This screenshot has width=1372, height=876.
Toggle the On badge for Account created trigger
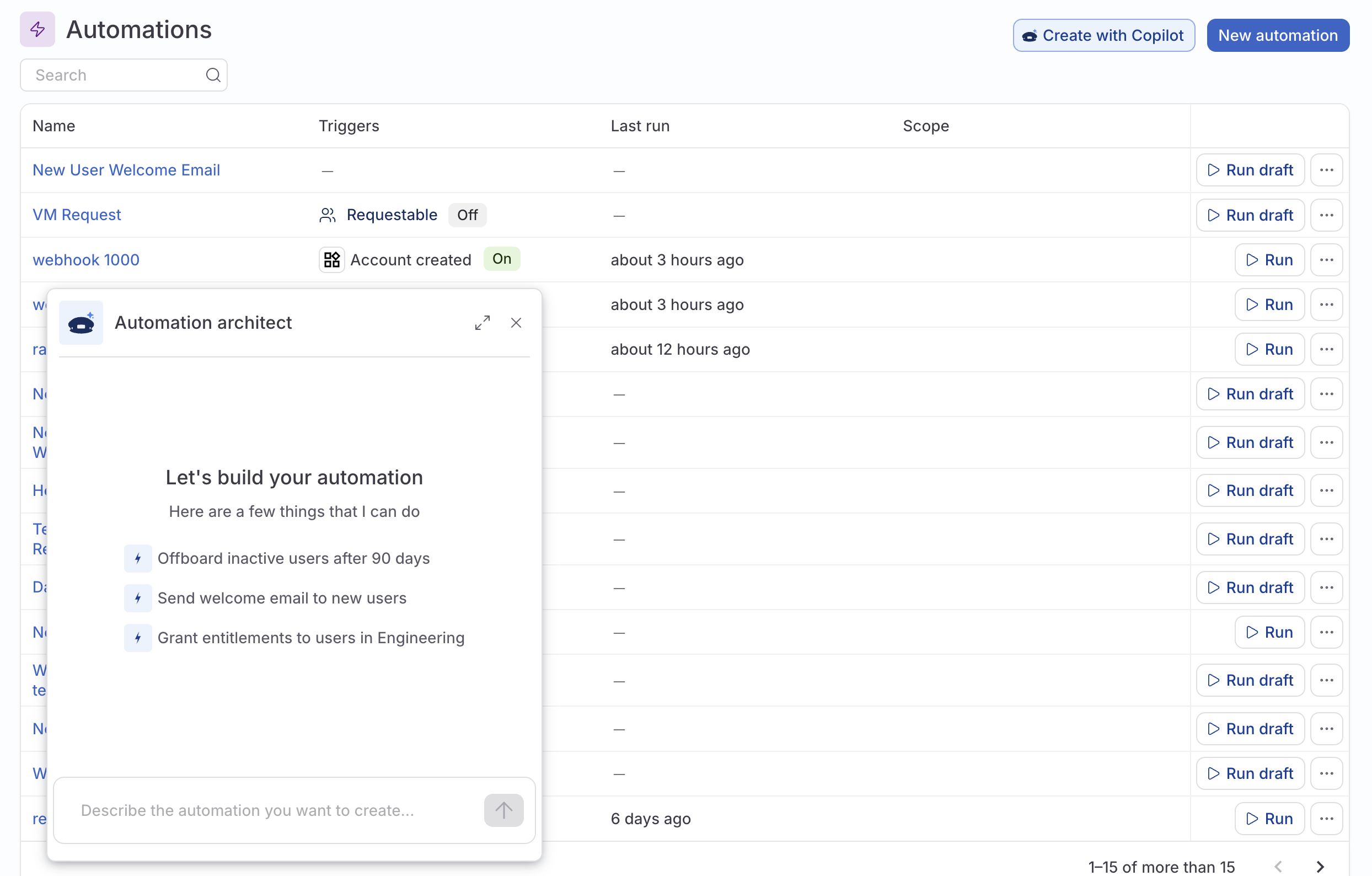click(x=501, y=259)
